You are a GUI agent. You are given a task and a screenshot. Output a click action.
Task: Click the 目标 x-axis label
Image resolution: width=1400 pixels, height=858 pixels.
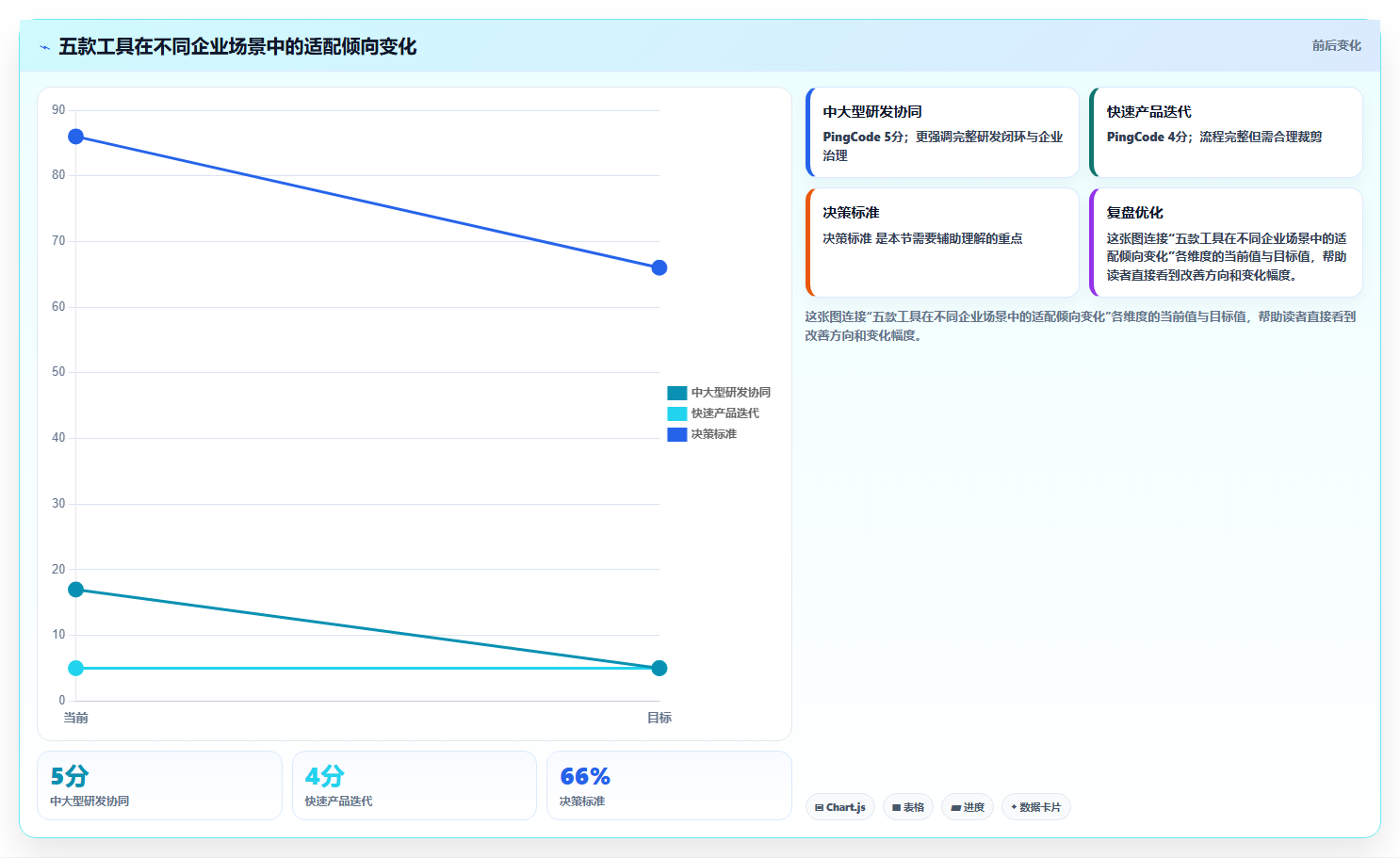pos(659,718)
